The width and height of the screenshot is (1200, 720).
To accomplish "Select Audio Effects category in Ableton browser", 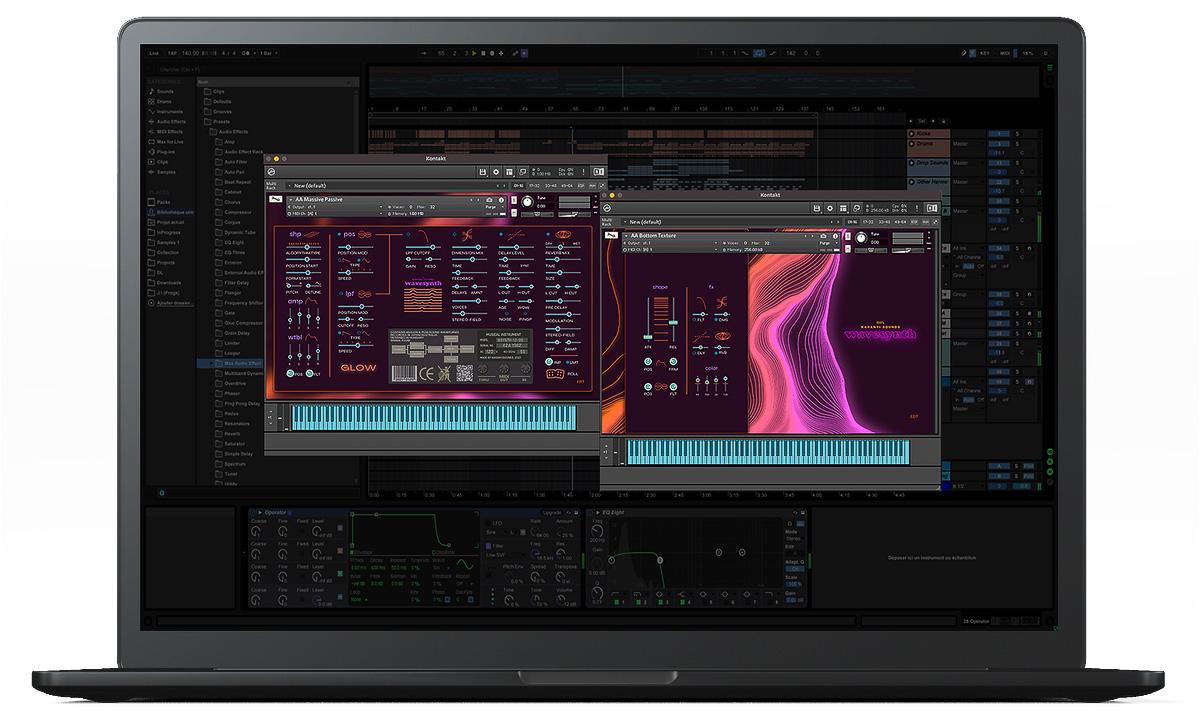I will pyautogui.click(x=168, y=122).
